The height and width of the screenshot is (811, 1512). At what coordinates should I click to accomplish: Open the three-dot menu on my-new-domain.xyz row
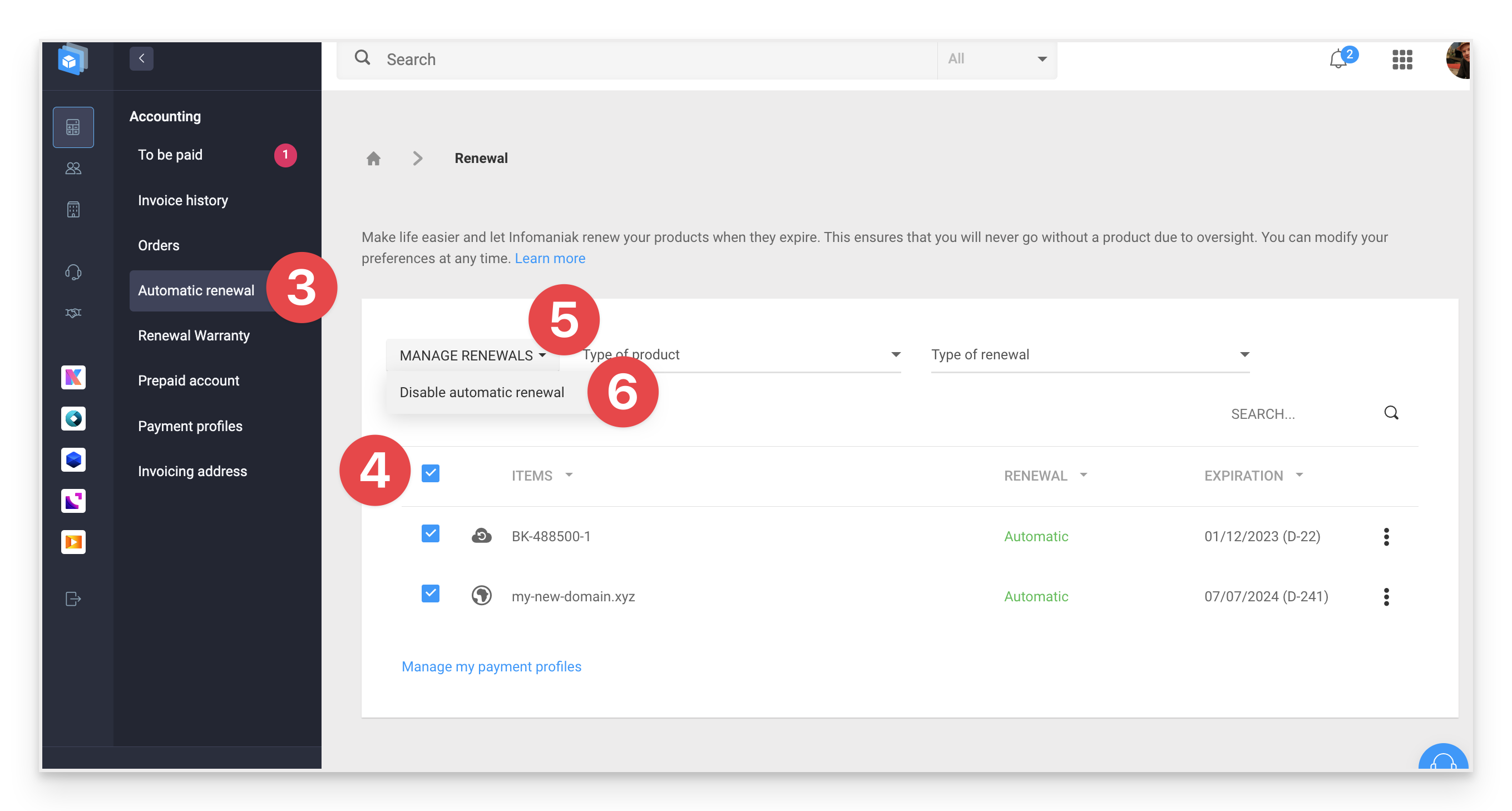click(1386, 596)
